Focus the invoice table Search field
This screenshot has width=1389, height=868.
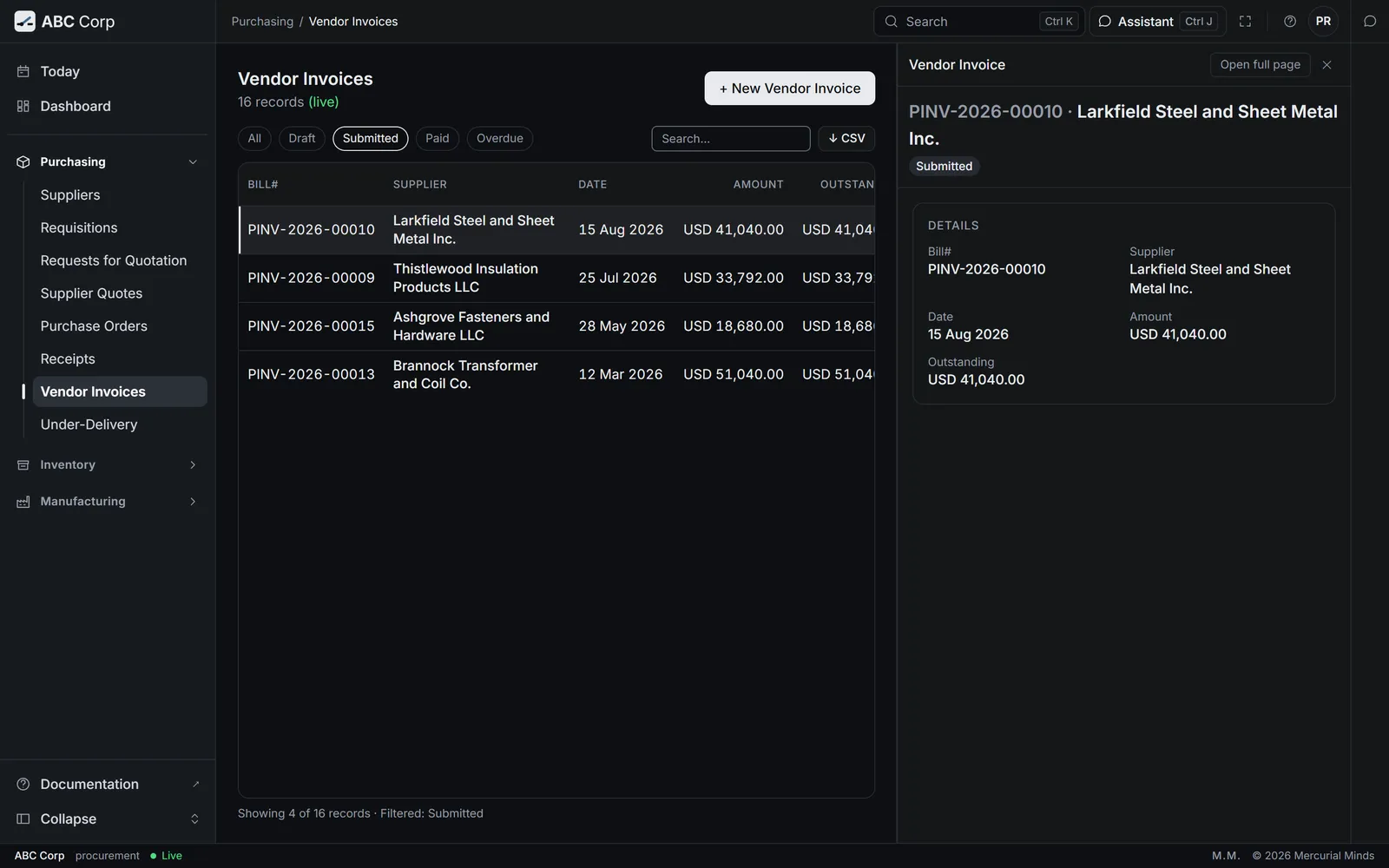coord(731,139)
